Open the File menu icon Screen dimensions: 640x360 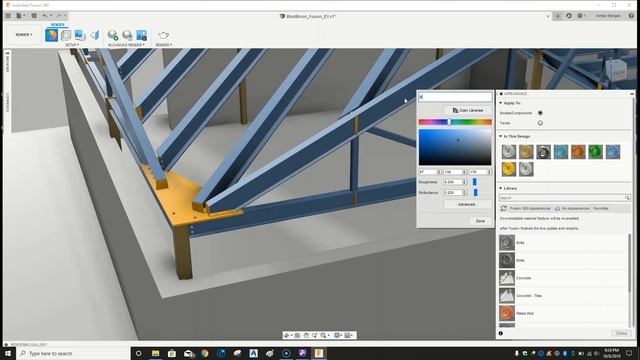pos(20,16)
